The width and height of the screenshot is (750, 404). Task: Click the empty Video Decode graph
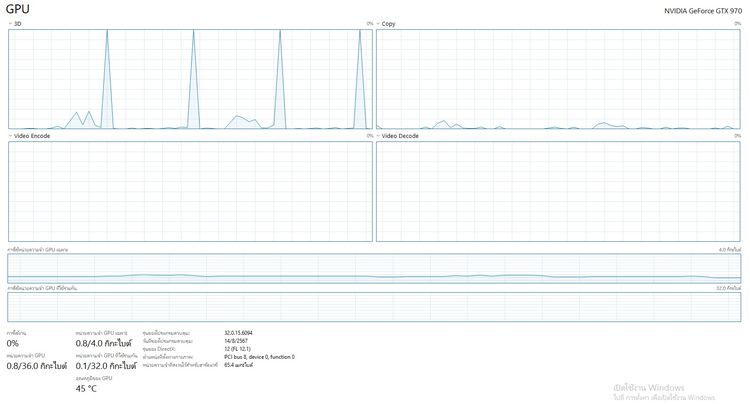coord(558,190)
